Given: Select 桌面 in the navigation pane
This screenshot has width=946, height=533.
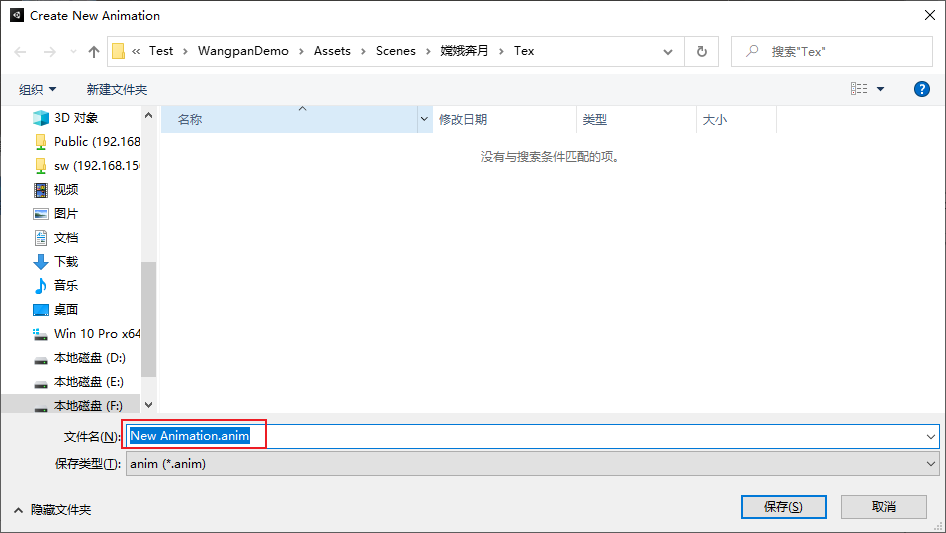Looking at the screenshot, I should click(66, 310).
